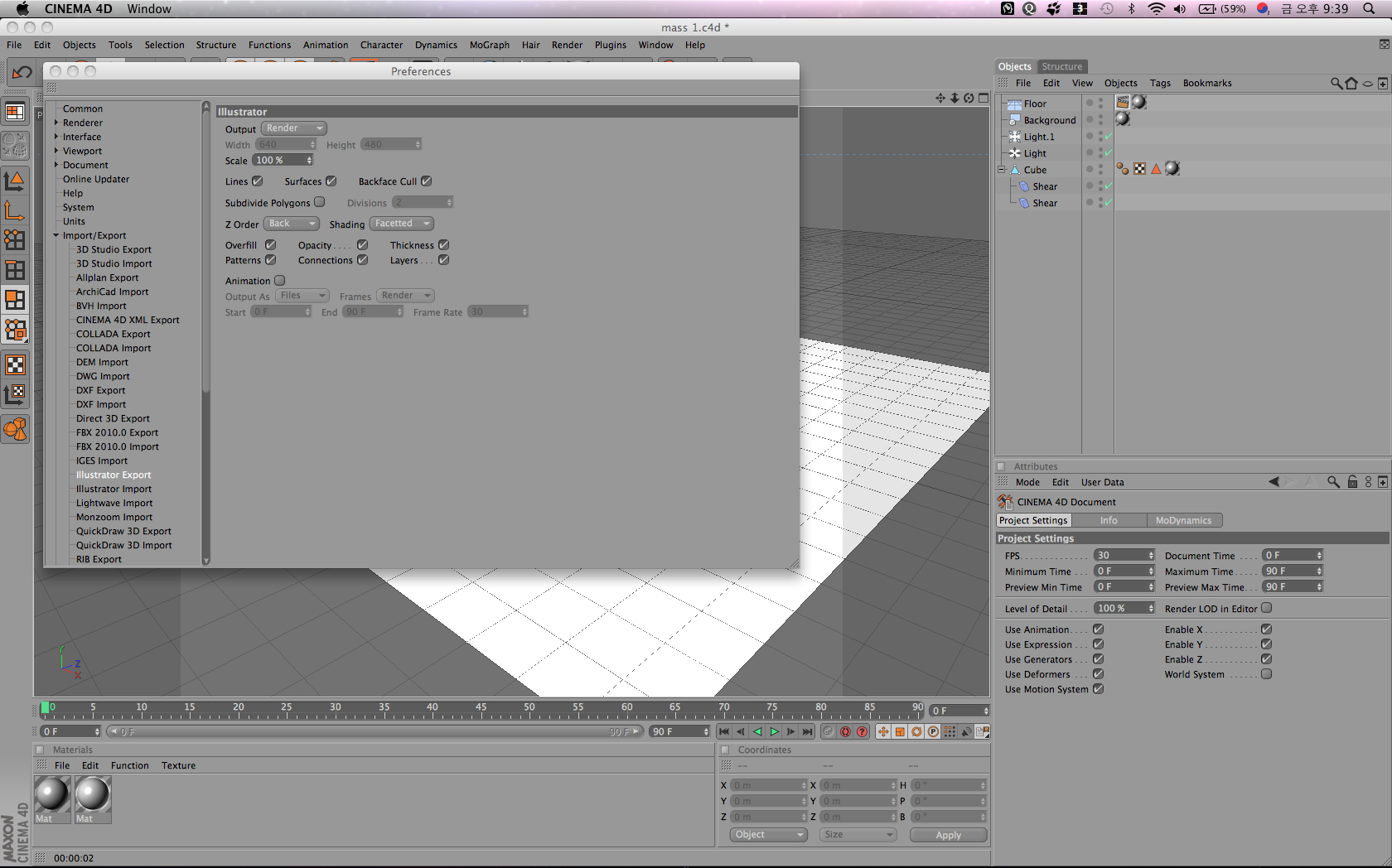The height and width of the screenshot is (868, 1392).
Task: Click the Attributes manager back arrow
Action: [1274, 482]
